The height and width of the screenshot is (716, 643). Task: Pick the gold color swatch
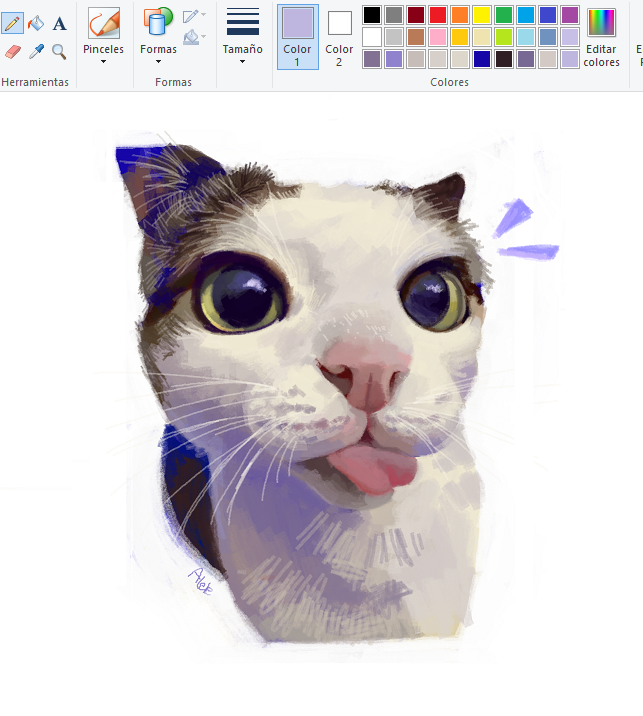click(x=460, y=37)
